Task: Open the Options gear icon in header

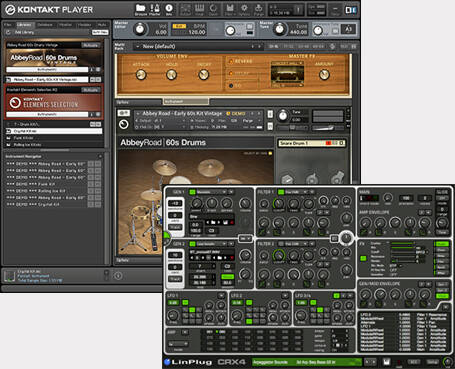Action: coord(244,9)
